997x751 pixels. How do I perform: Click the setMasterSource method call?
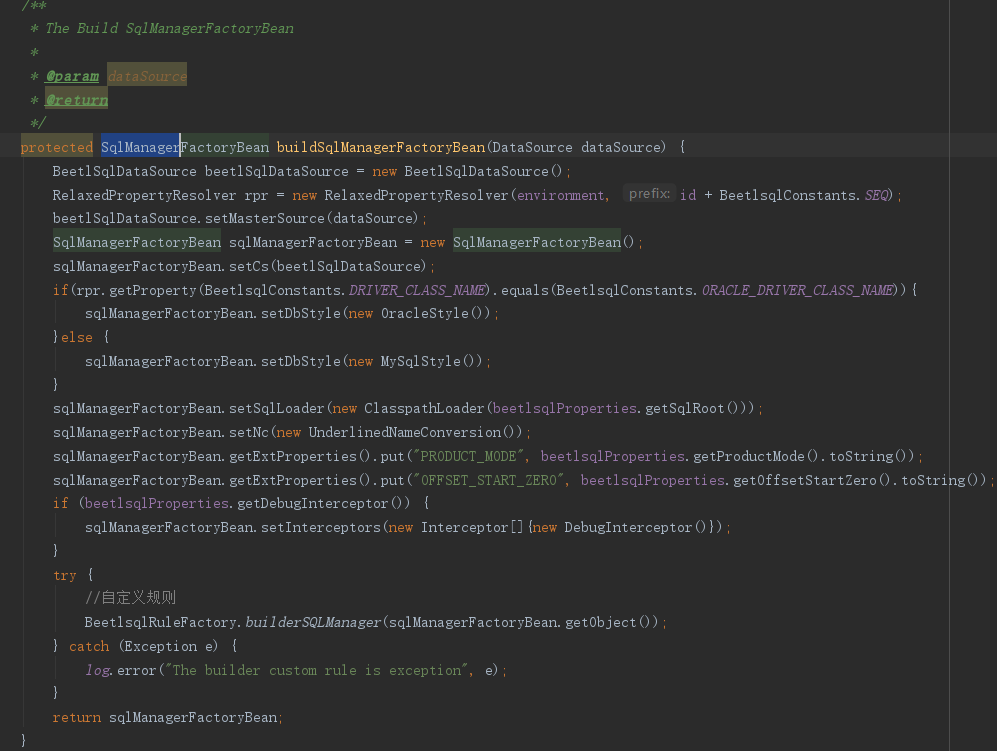point(265,218)
